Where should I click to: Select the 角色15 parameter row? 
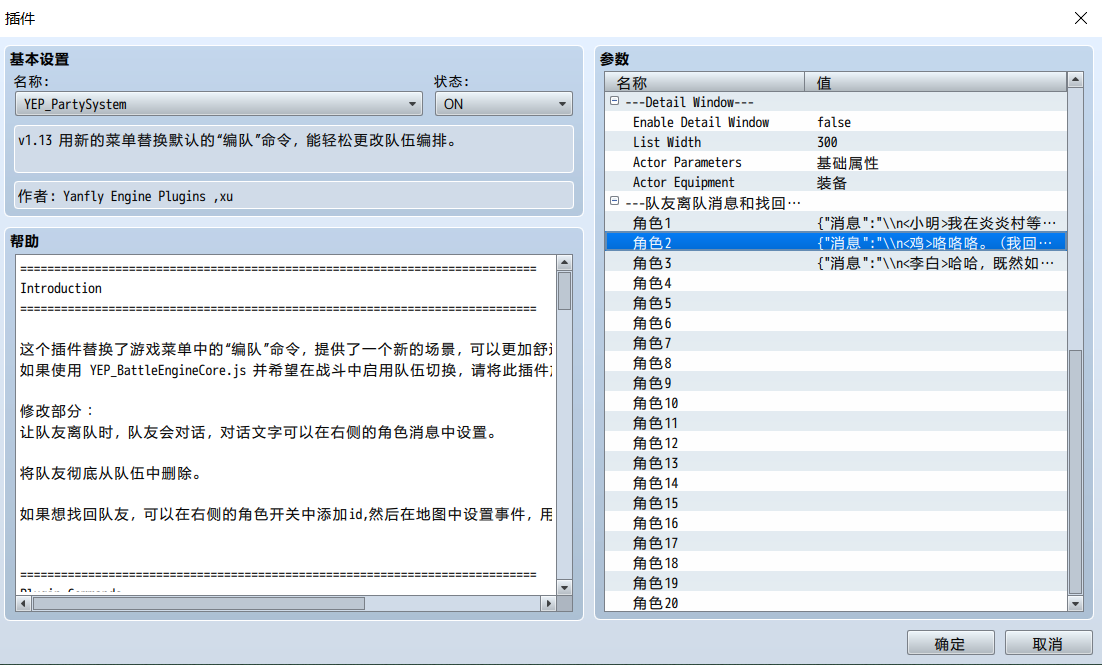[x=836, y=503]
